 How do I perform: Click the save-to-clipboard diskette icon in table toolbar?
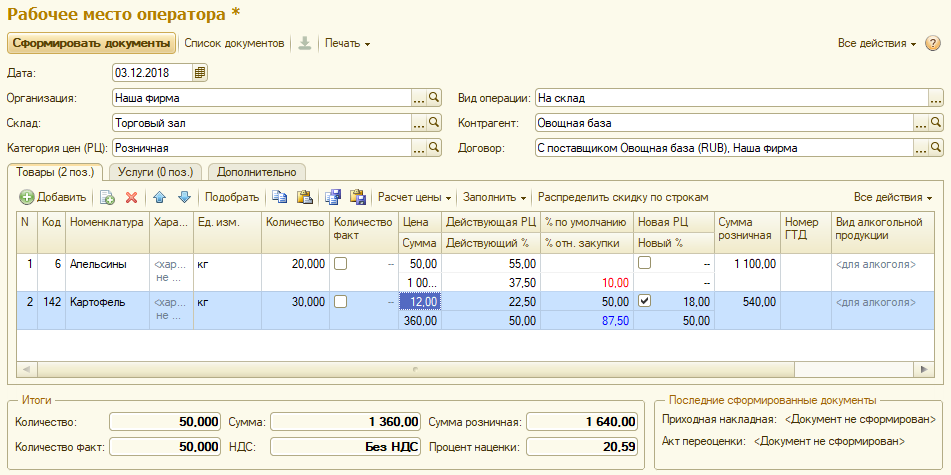333,197
